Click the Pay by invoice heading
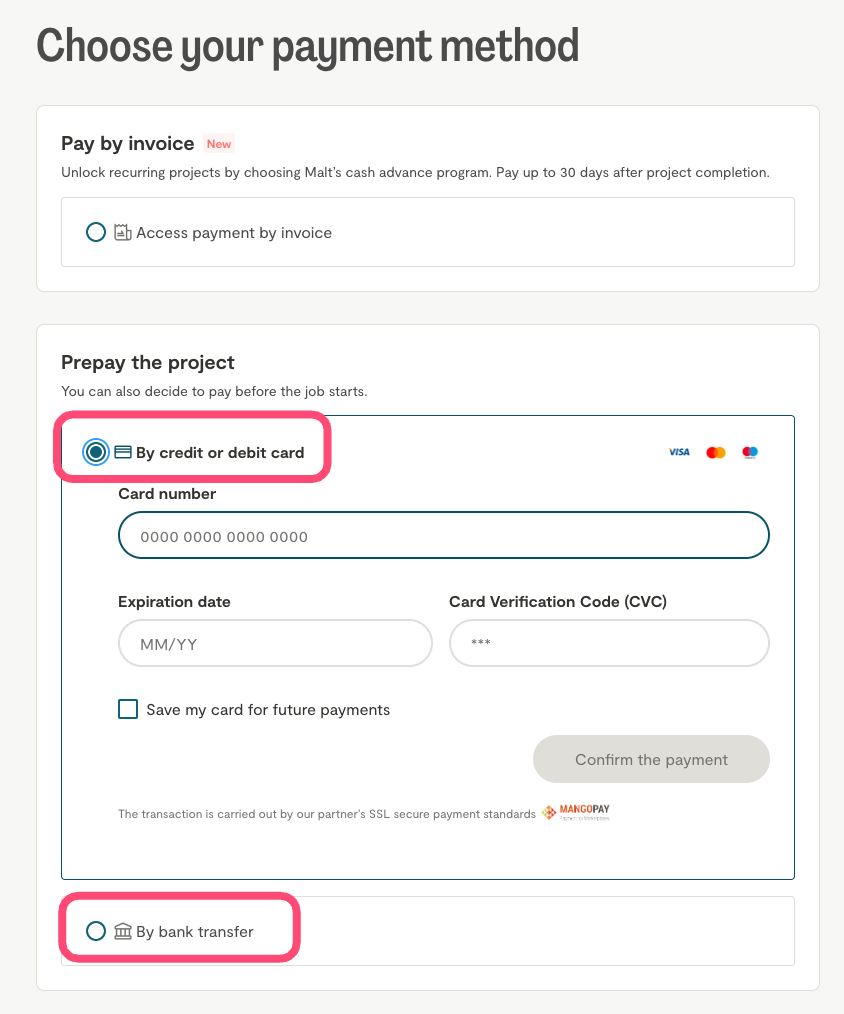 [x=127, y=144]
